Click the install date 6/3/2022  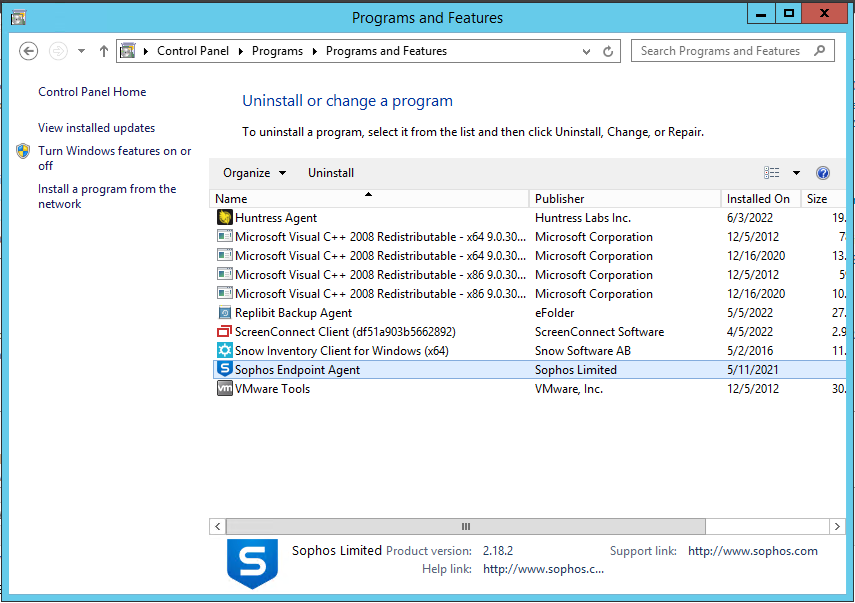click(x=750, y=218)
